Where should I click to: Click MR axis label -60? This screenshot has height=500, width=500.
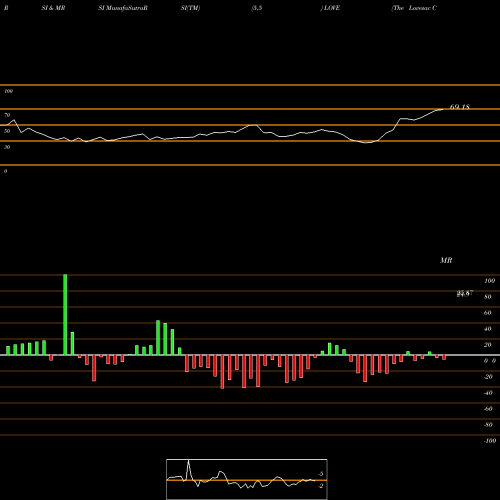tap(488, 409)
